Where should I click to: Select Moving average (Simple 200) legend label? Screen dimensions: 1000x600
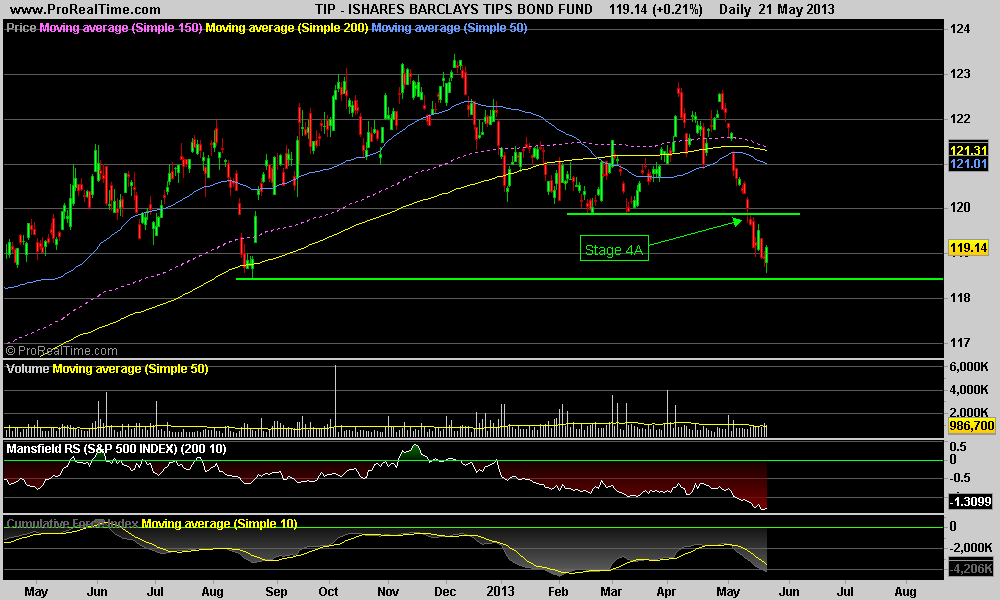[287, 28]
